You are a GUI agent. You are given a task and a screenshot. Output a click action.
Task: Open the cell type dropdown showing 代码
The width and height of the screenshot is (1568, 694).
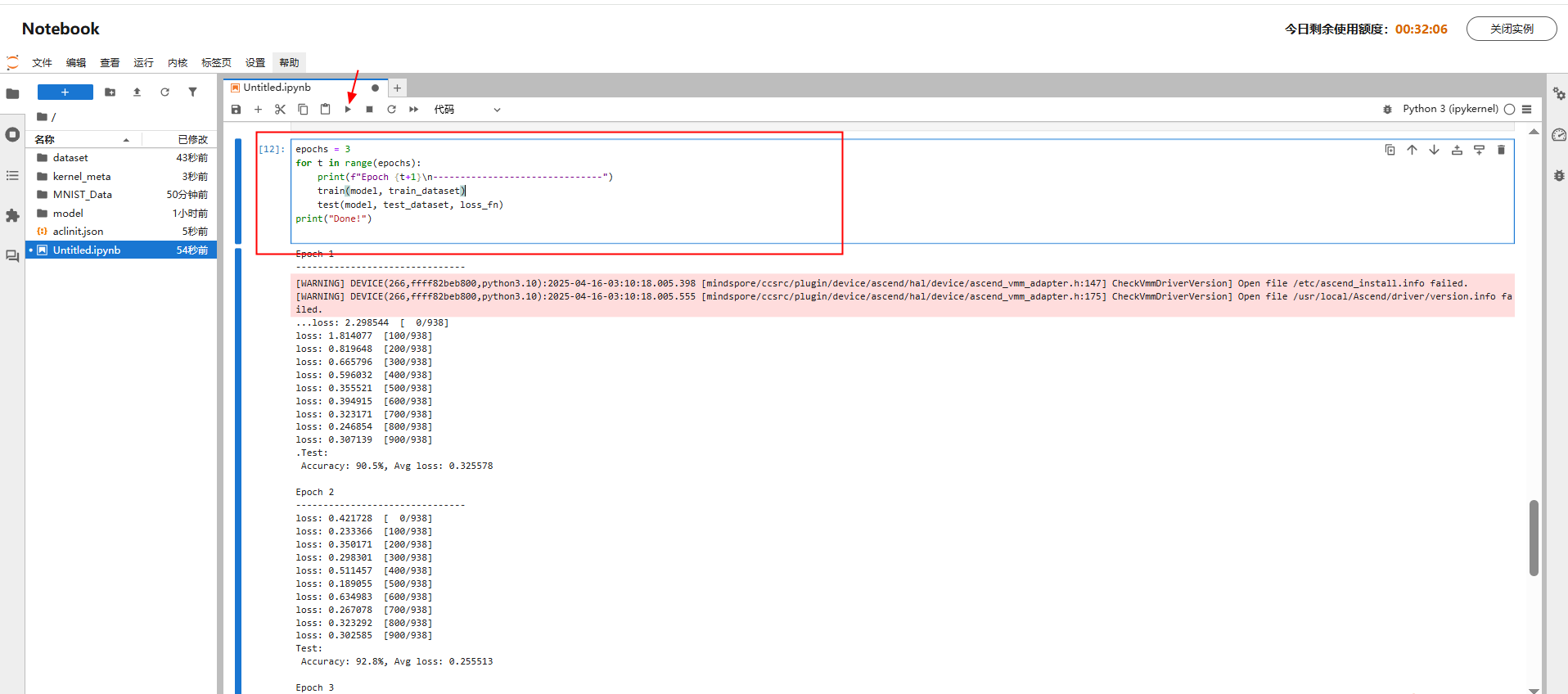(467, 109)
